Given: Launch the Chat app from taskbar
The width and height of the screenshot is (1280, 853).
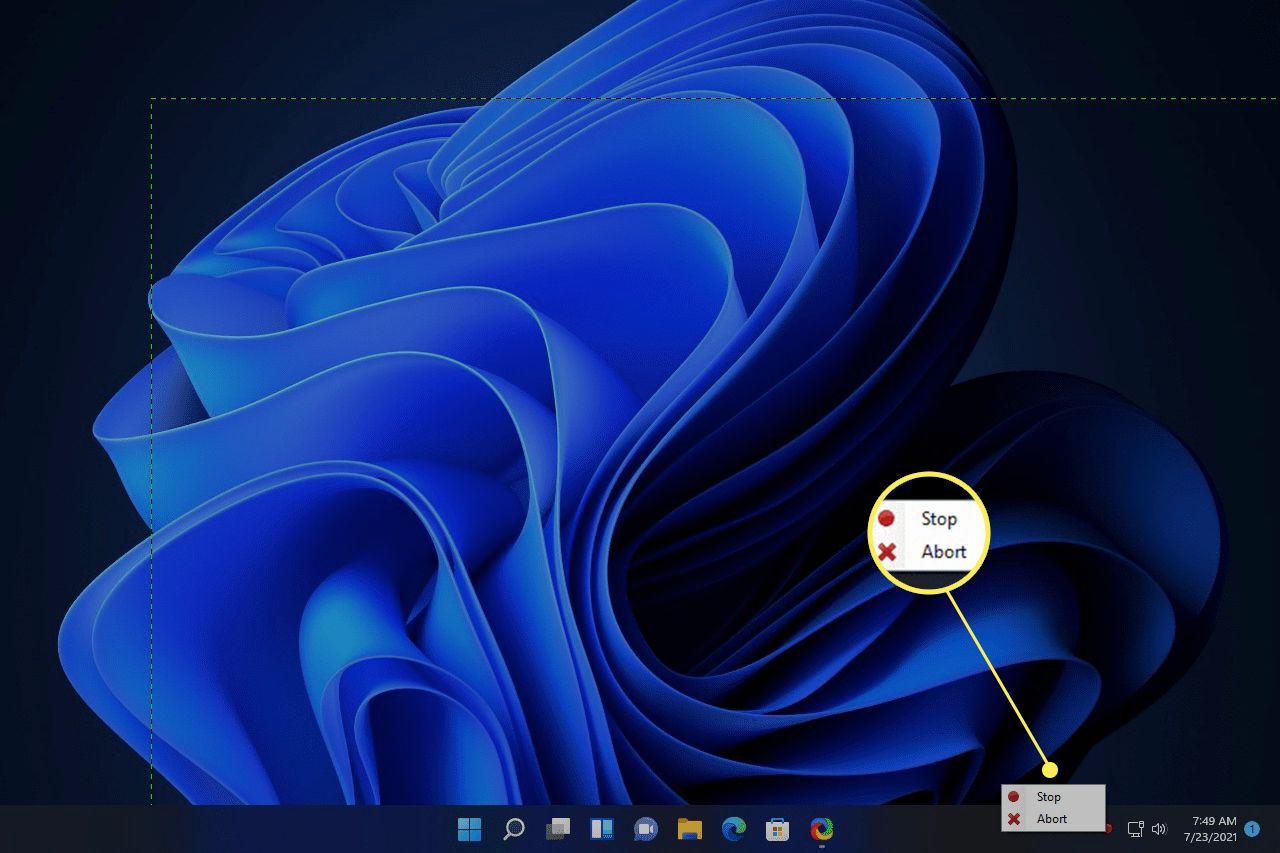Looking at the screenshot, I should (645, 829).
